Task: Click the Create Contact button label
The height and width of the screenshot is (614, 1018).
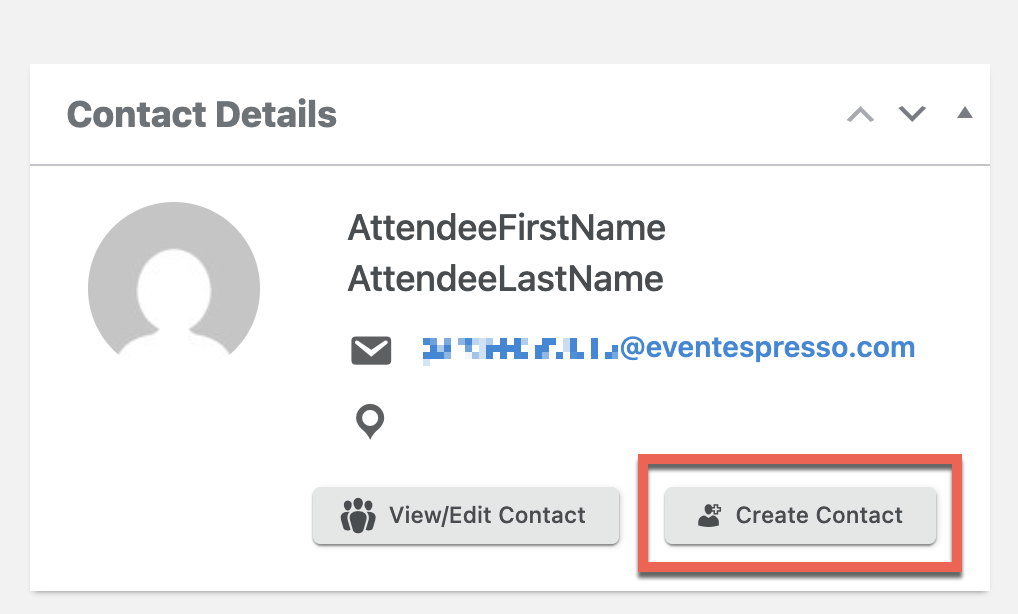Action: [x=819, y=515]
